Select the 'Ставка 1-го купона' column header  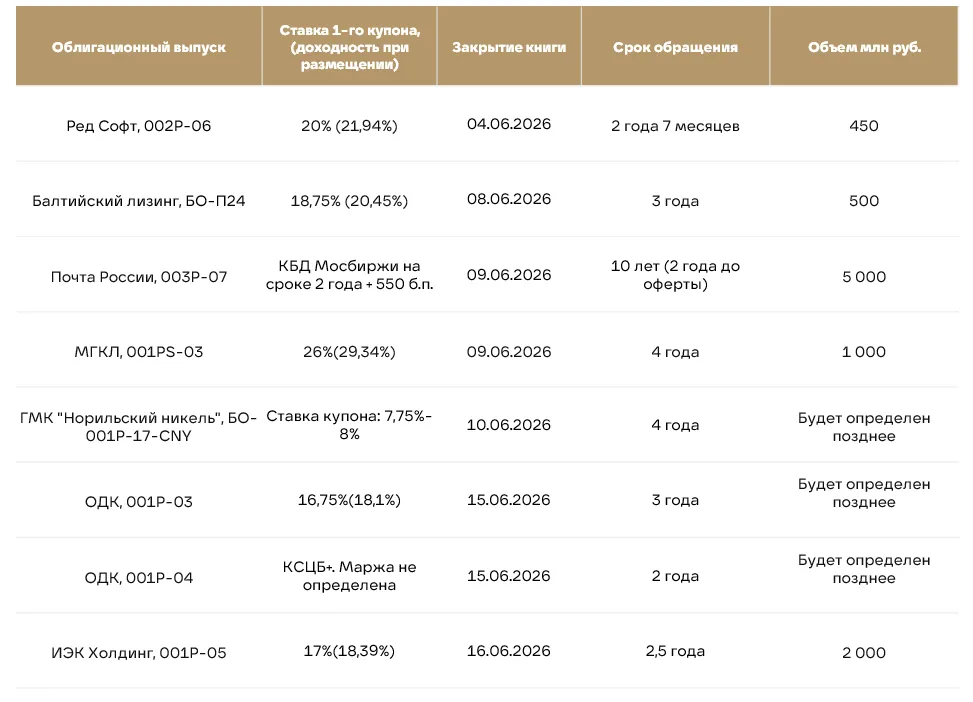click(349, 47)
